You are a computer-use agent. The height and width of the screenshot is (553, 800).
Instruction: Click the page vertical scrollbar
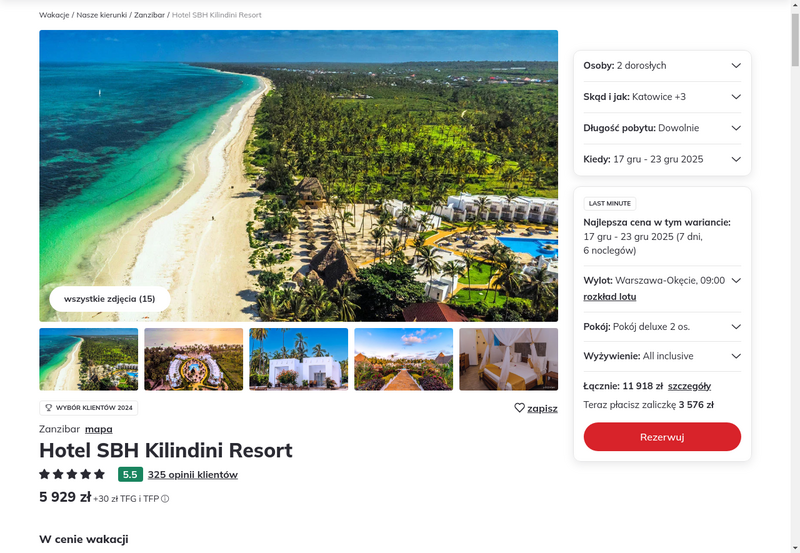[795, 276]
